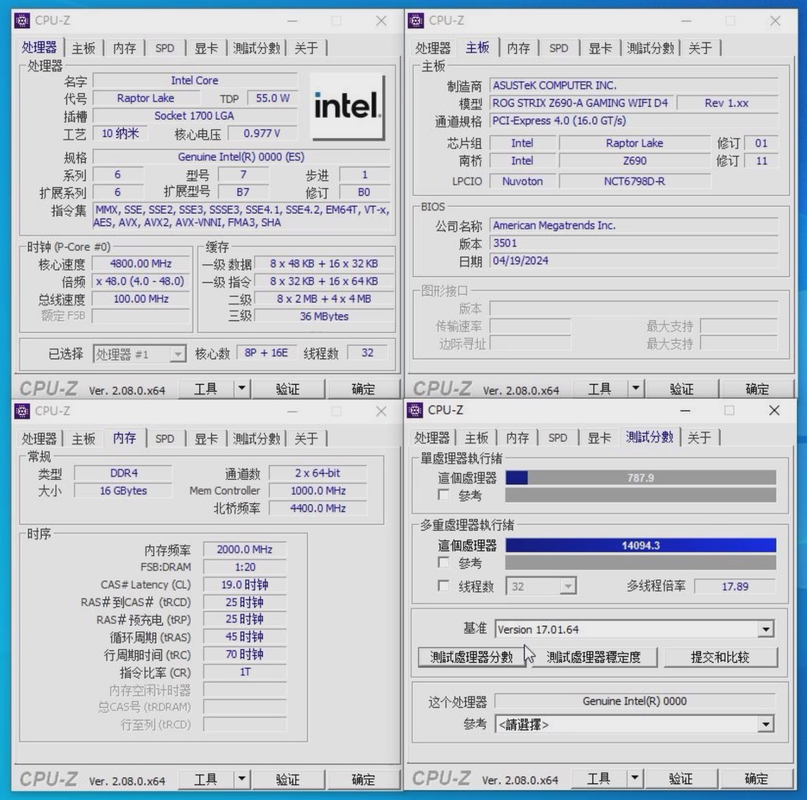
Task: Click the 模型 field ROG STRIX Z690-A GAMING WIFI D4
Action: coord(581,103)
